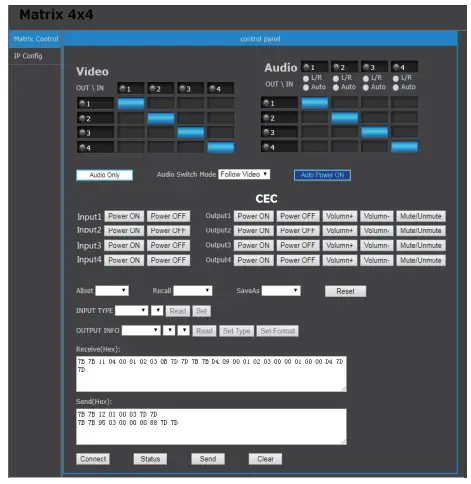Select Audio output 4 row button
The height and width of the screenshot is (484, 471).
(x=279, y=147)
